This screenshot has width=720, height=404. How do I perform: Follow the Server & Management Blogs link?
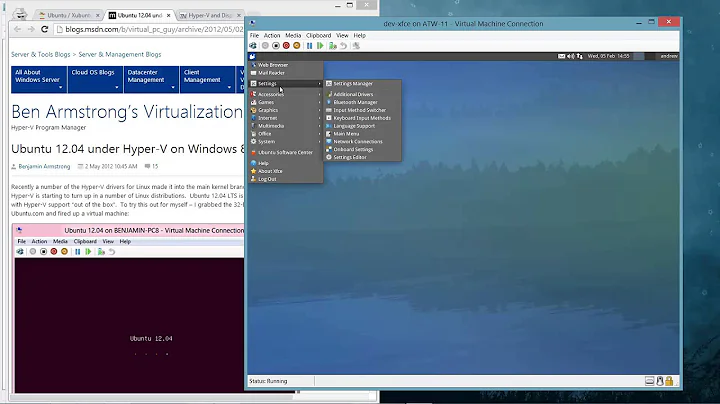119,54
